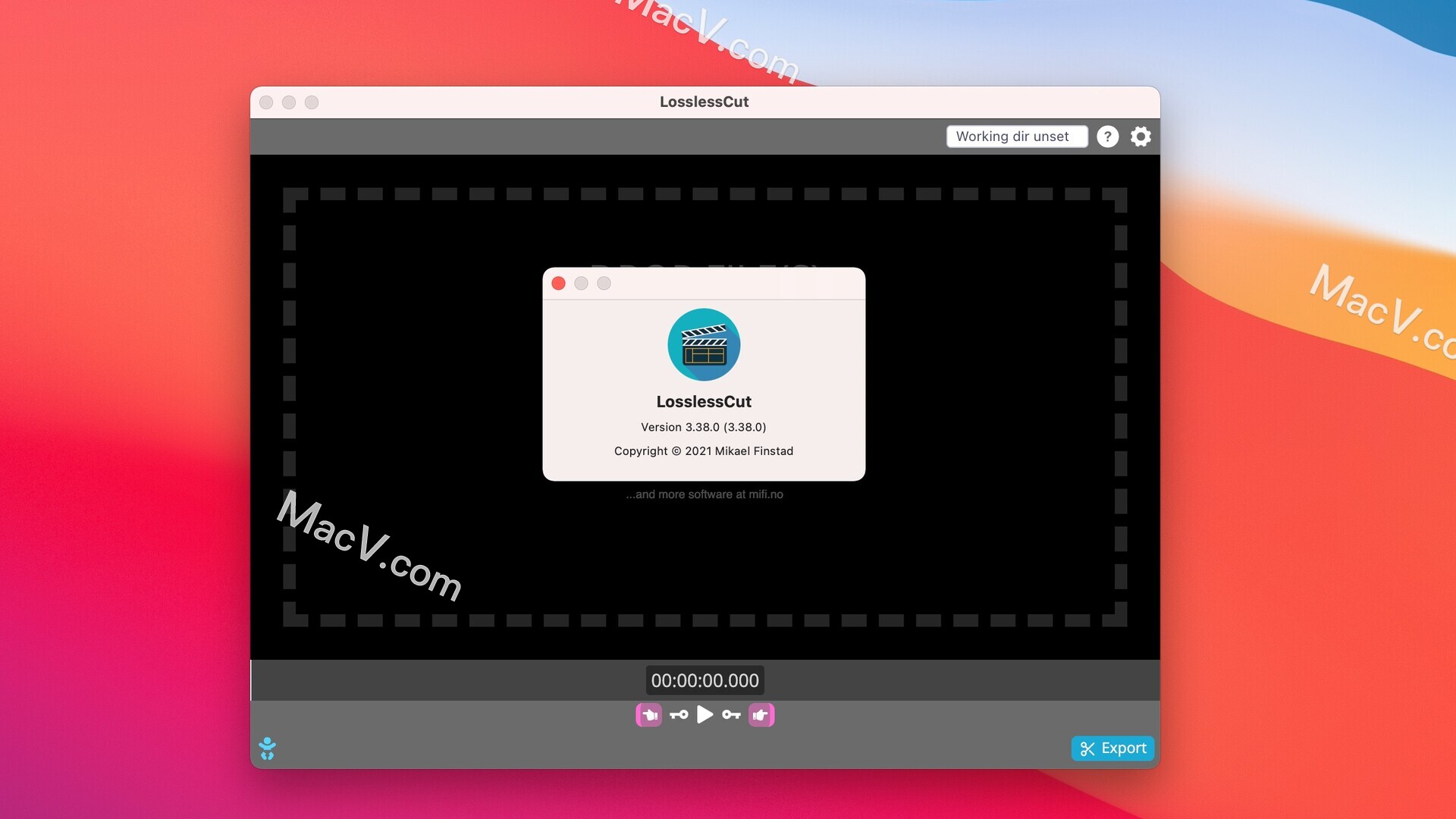Set cut segment end with right key icon
The image size is (1456, 819).
coord(730,714)
